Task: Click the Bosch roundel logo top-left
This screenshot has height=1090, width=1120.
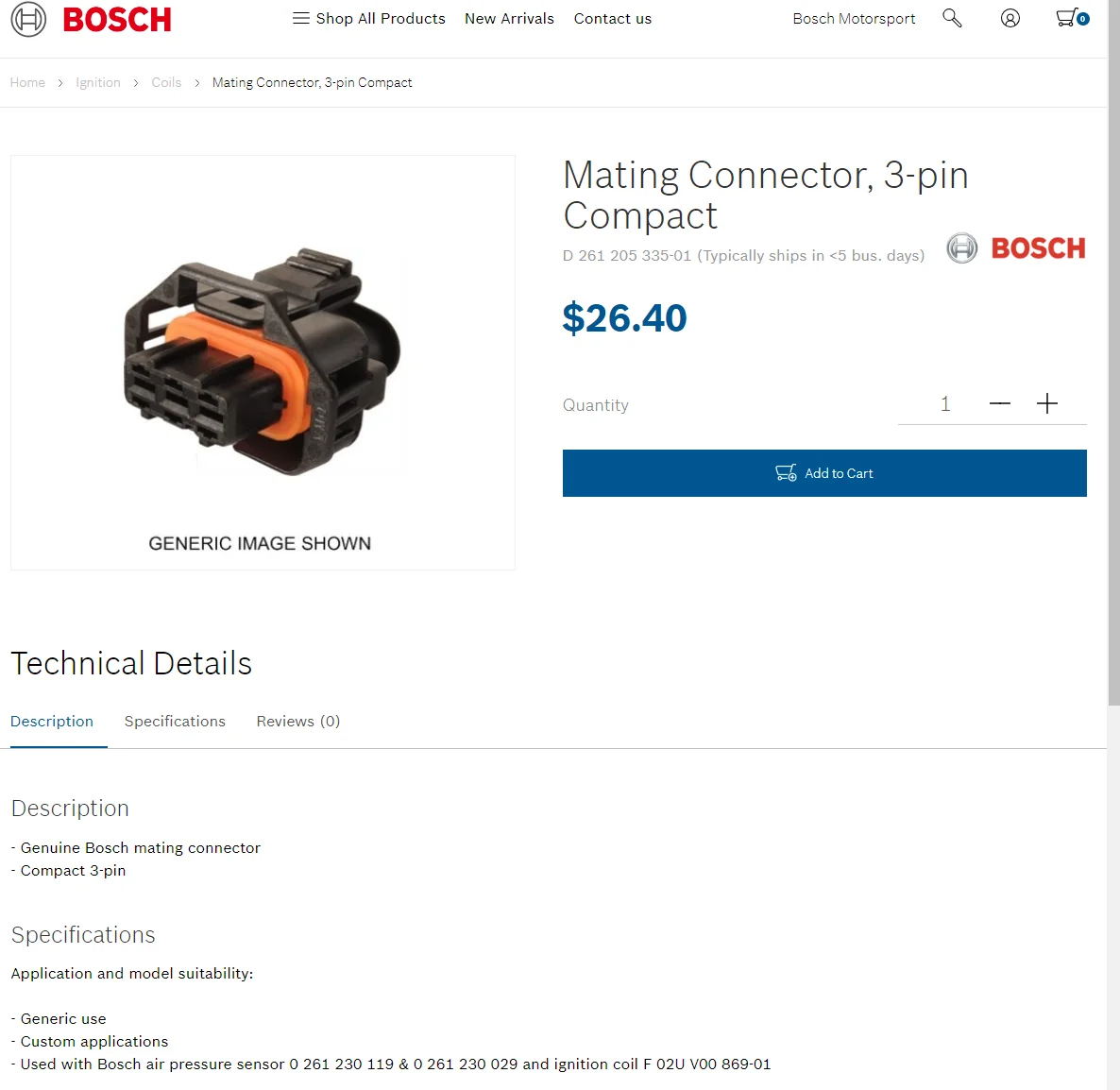Action: click(x=28, y=19)
